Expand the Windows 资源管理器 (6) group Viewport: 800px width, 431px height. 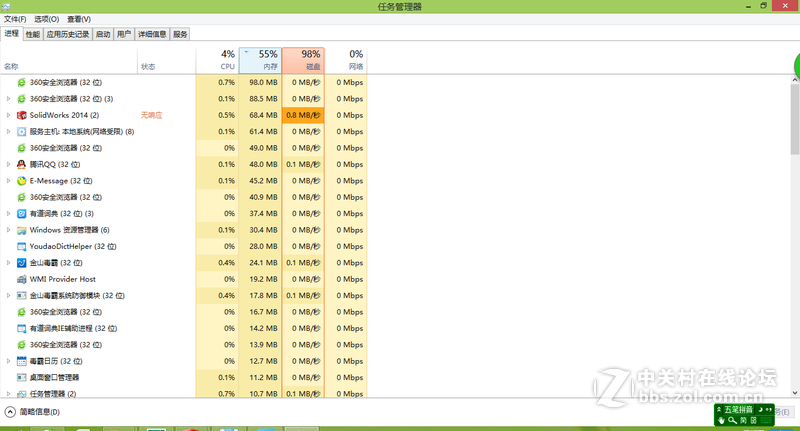coord(8,230)
